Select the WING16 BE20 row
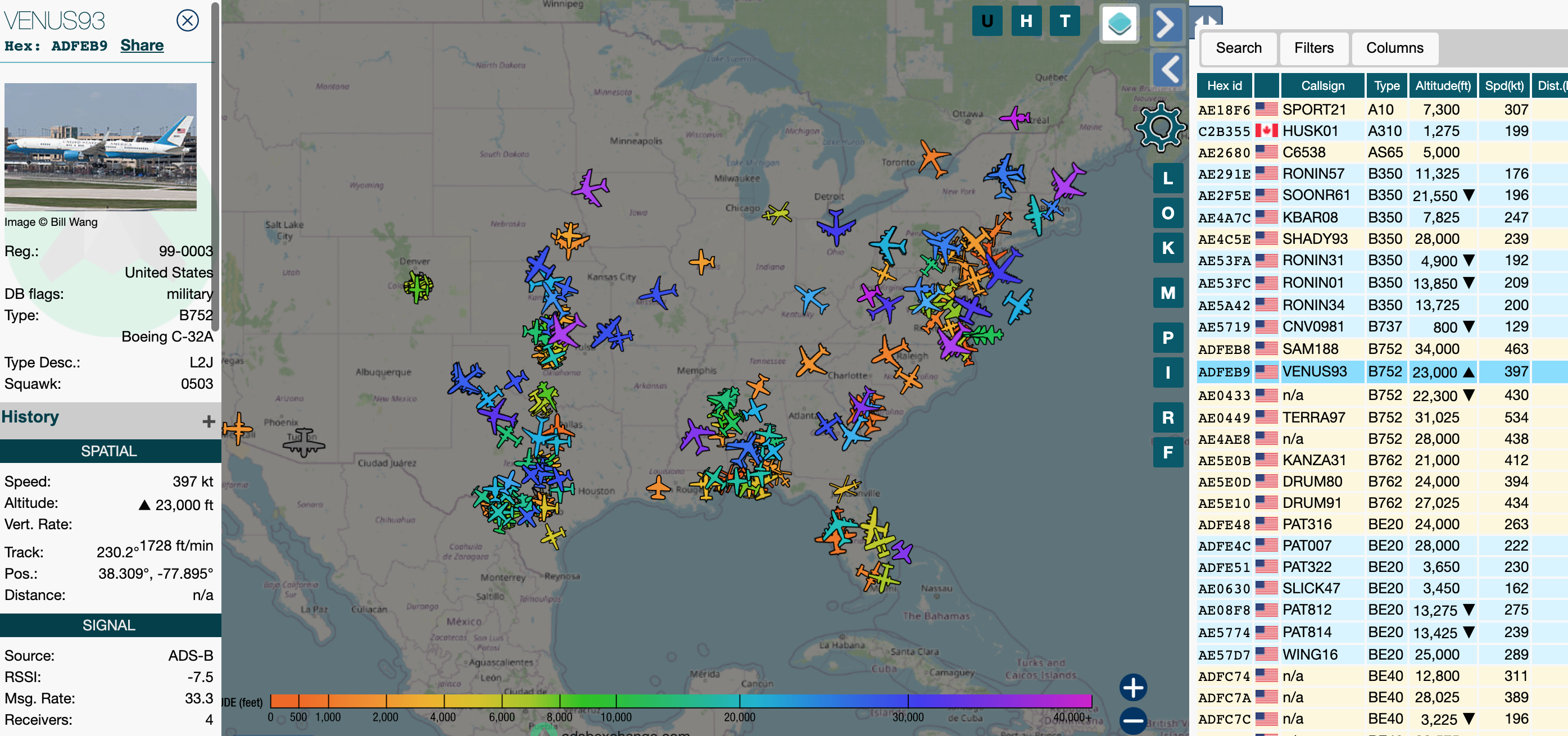Image resolution: width=1568 pixels, height=736 pixels. [x=1382, y=655]
